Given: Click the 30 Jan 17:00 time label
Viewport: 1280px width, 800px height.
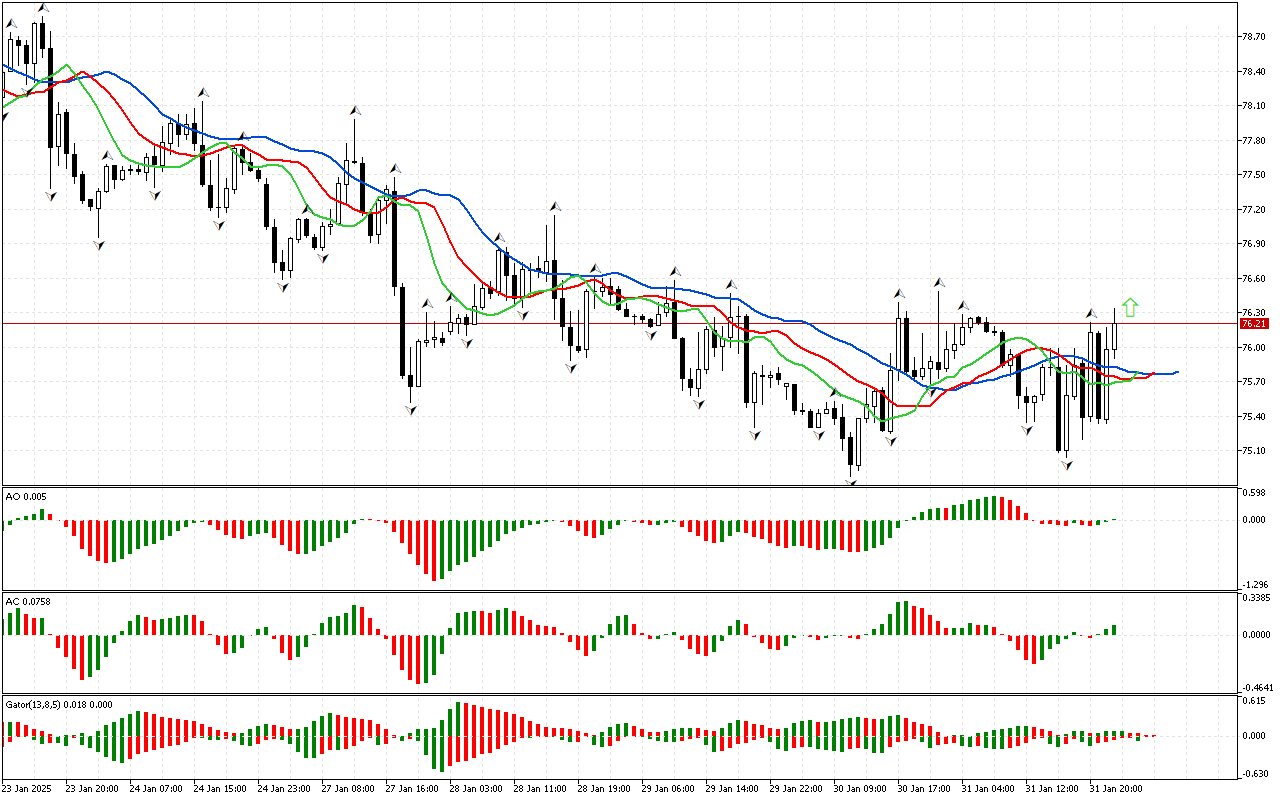Looking at the screenshot, I should [x=924, y=789].
